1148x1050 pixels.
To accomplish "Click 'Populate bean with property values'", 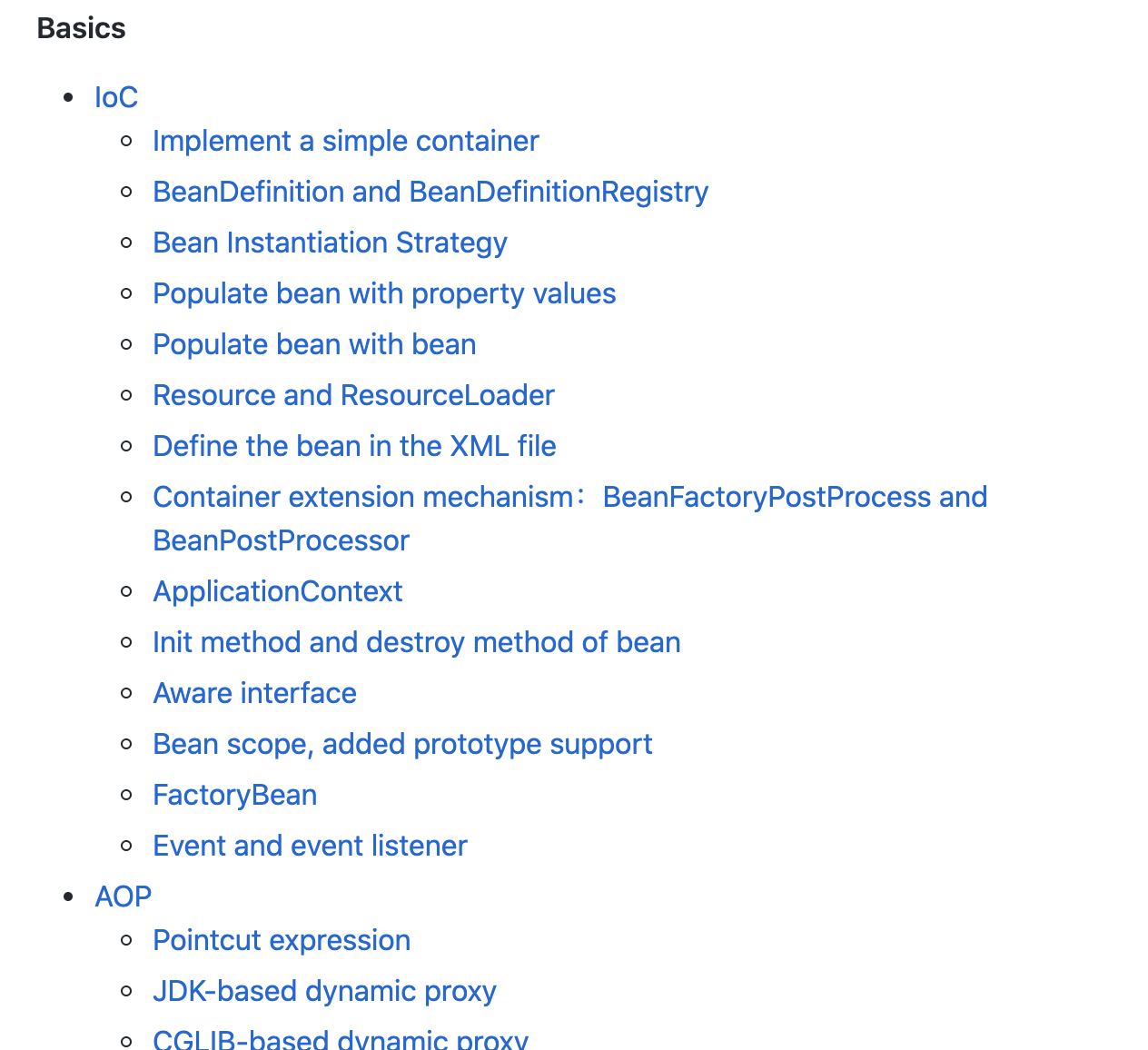I will pyautogui.click(x=384, y=293).
